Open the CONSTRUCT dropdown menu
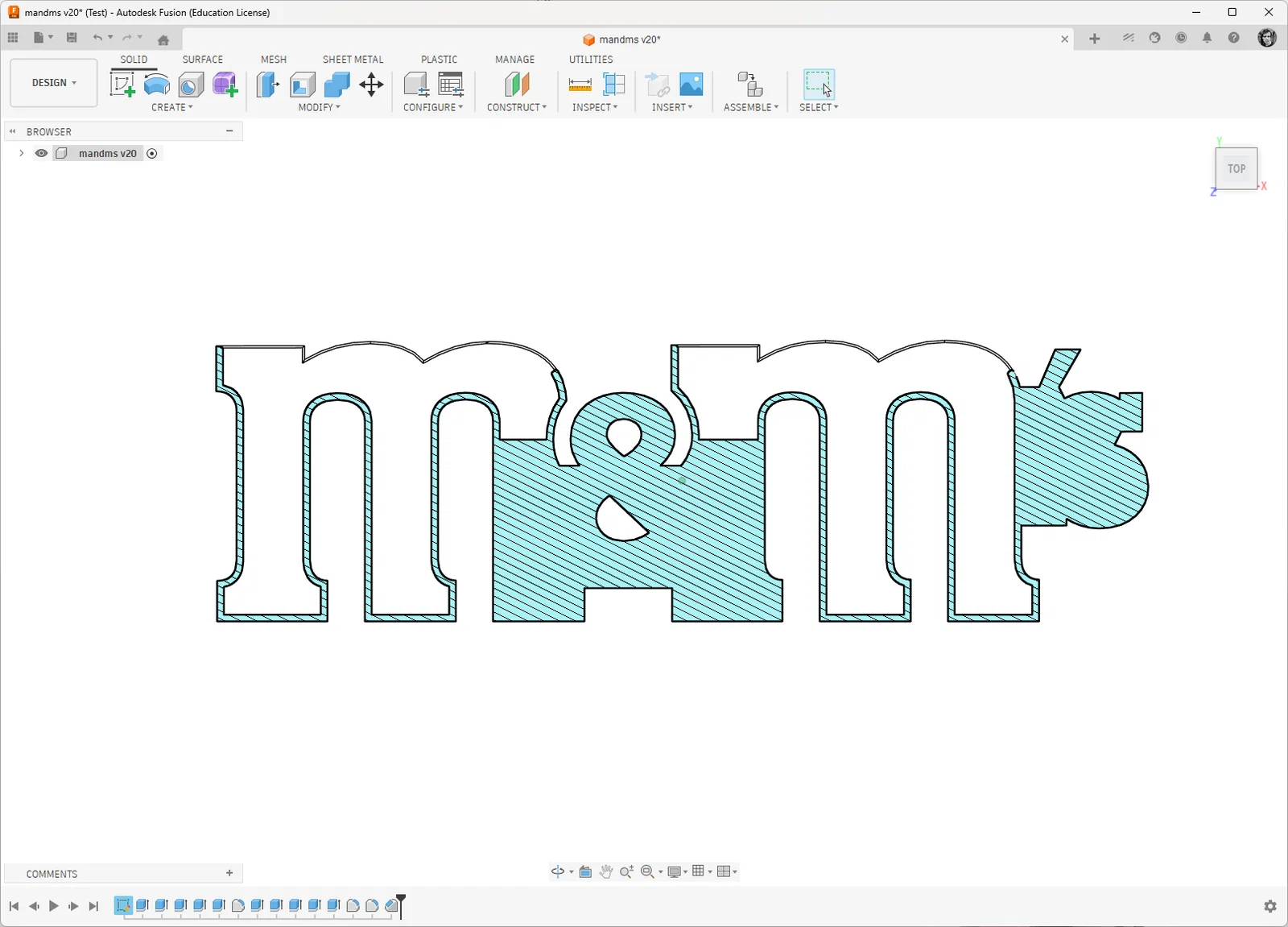Screen dimensions: 1288x927 tap(517, 107)
